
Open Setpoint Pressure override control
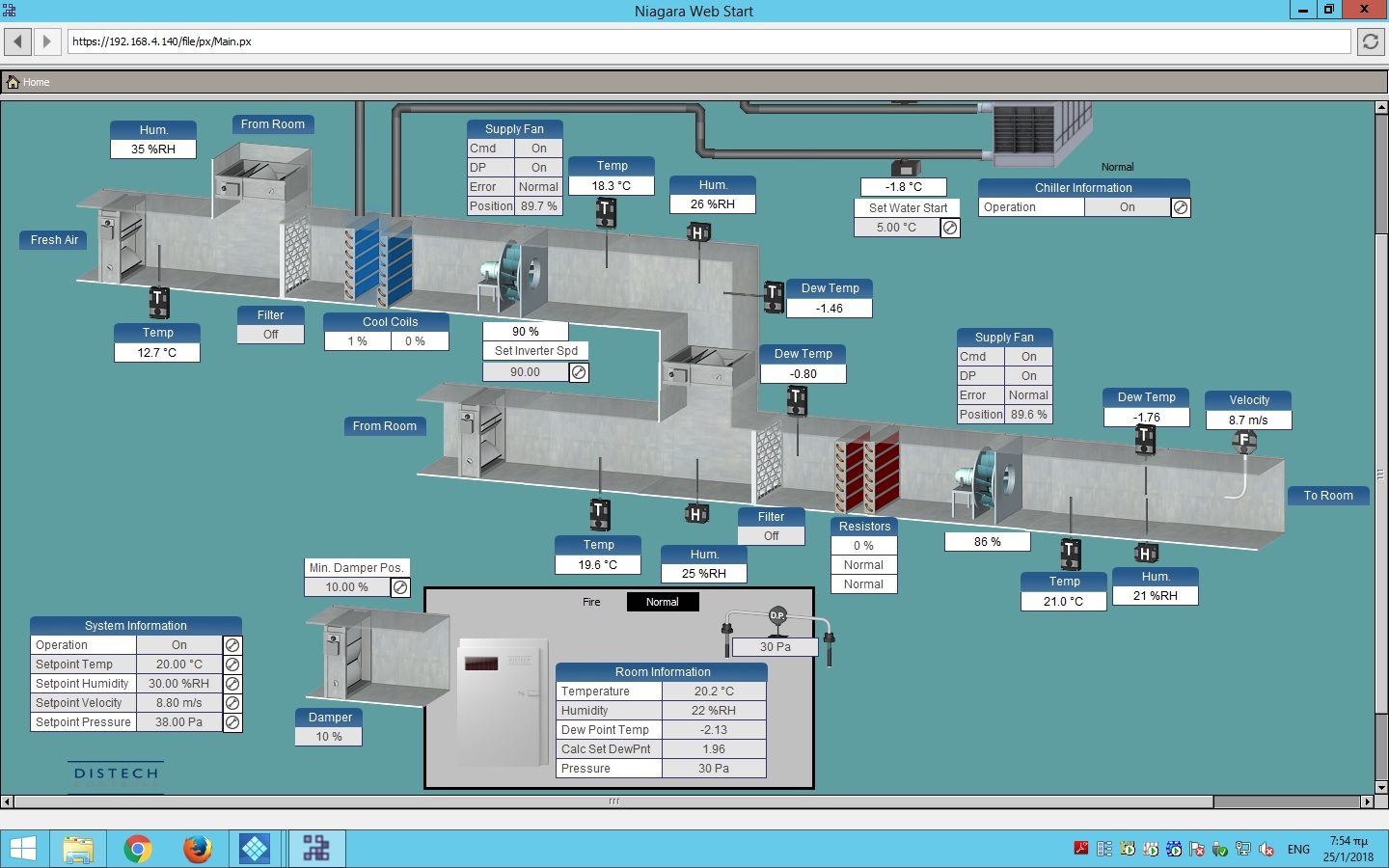pyautogui.click(x=232, y=722)
